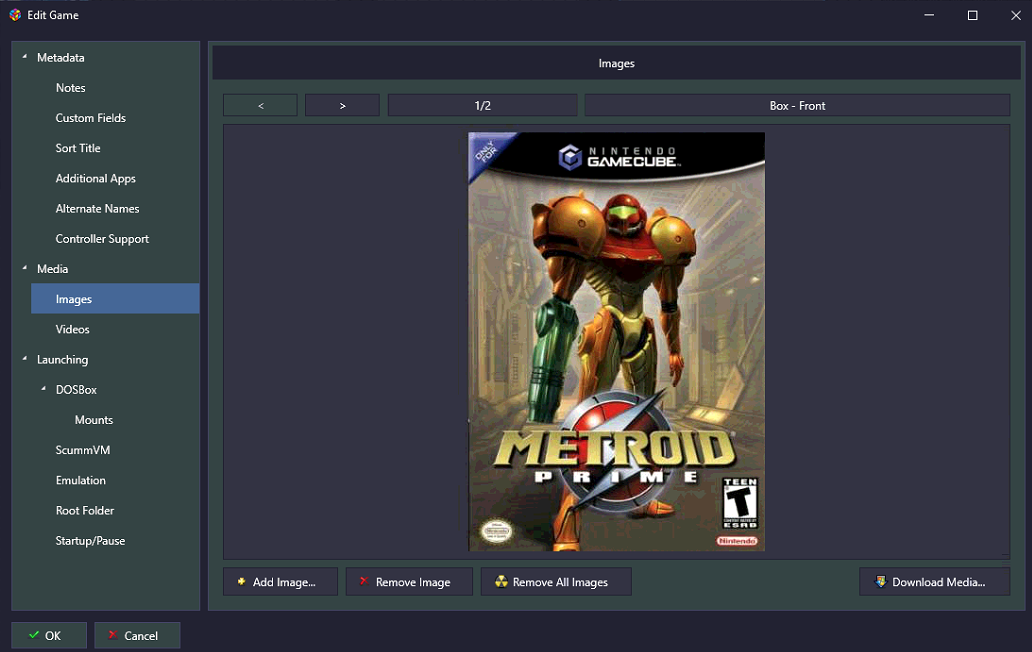Click the red X Remove Image icon

click(x=363, y=581)
